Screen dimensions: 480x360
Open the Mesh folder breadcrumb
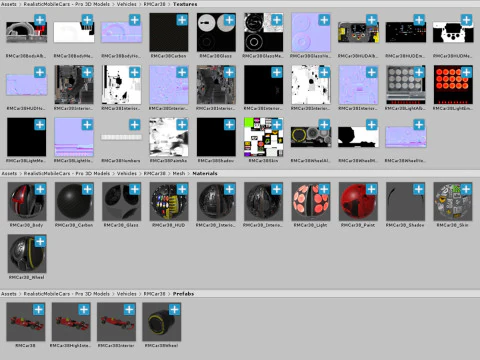pyautogui.click(x=179, y=173)
